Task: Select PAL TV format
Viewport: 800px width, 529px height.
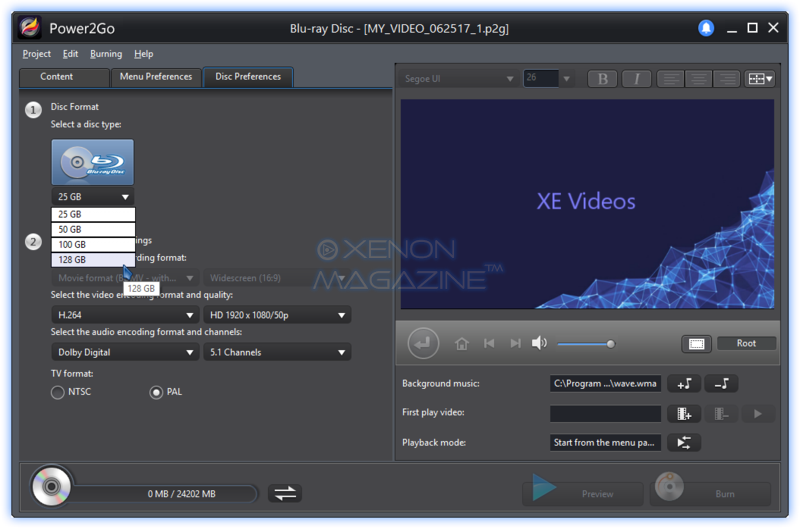Action: (156, 392)
